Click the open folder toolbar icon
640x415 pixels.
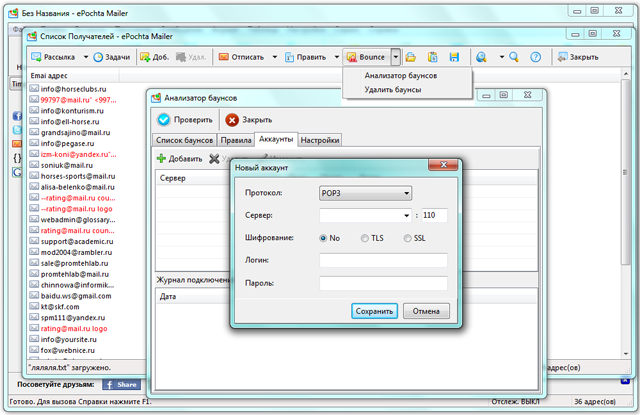[x=411, y=57]
